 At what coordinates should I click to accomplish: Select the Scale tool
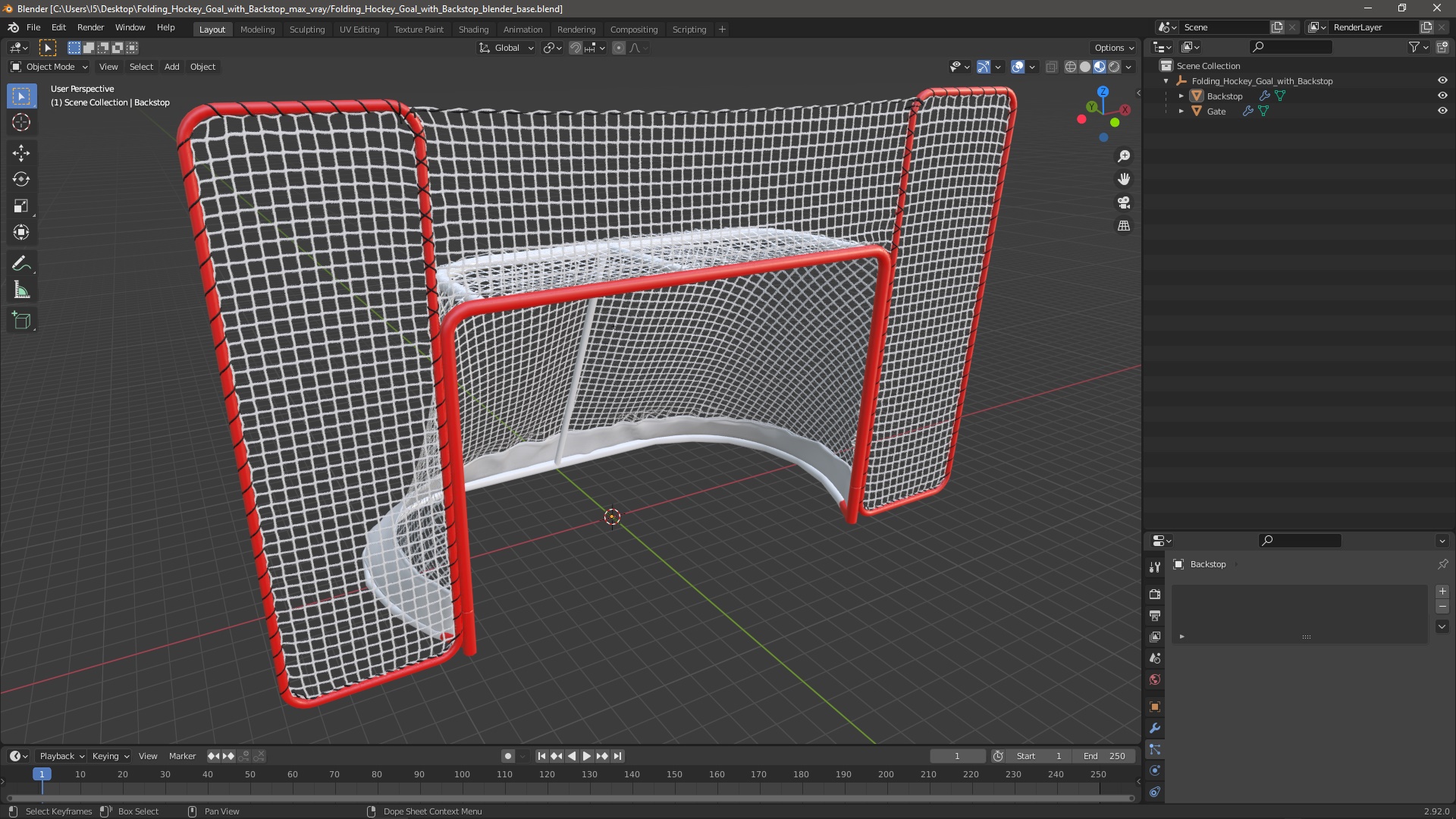pos(20,206)
